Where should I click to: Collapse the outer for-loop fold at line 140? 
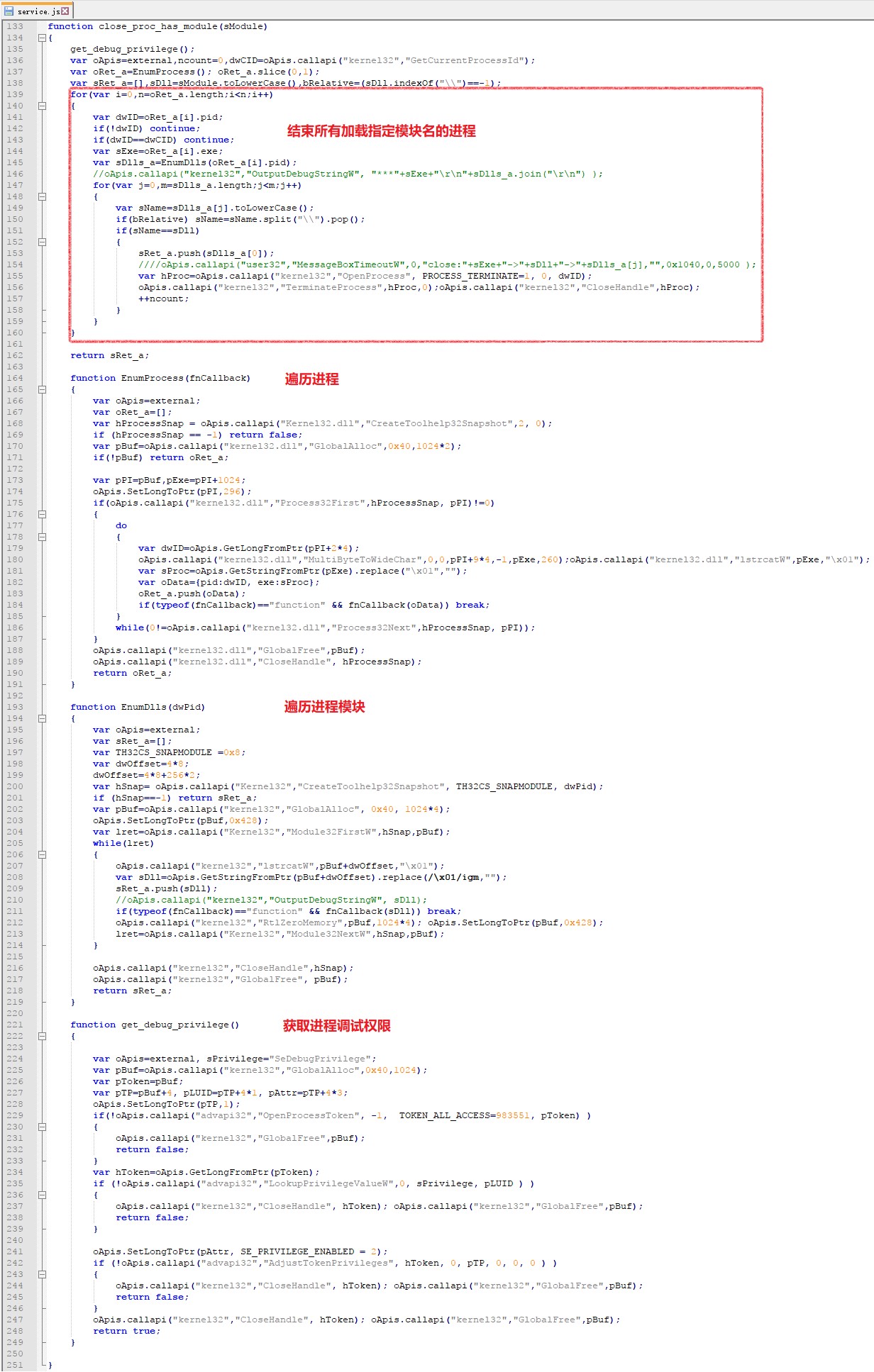pos(42,106)
